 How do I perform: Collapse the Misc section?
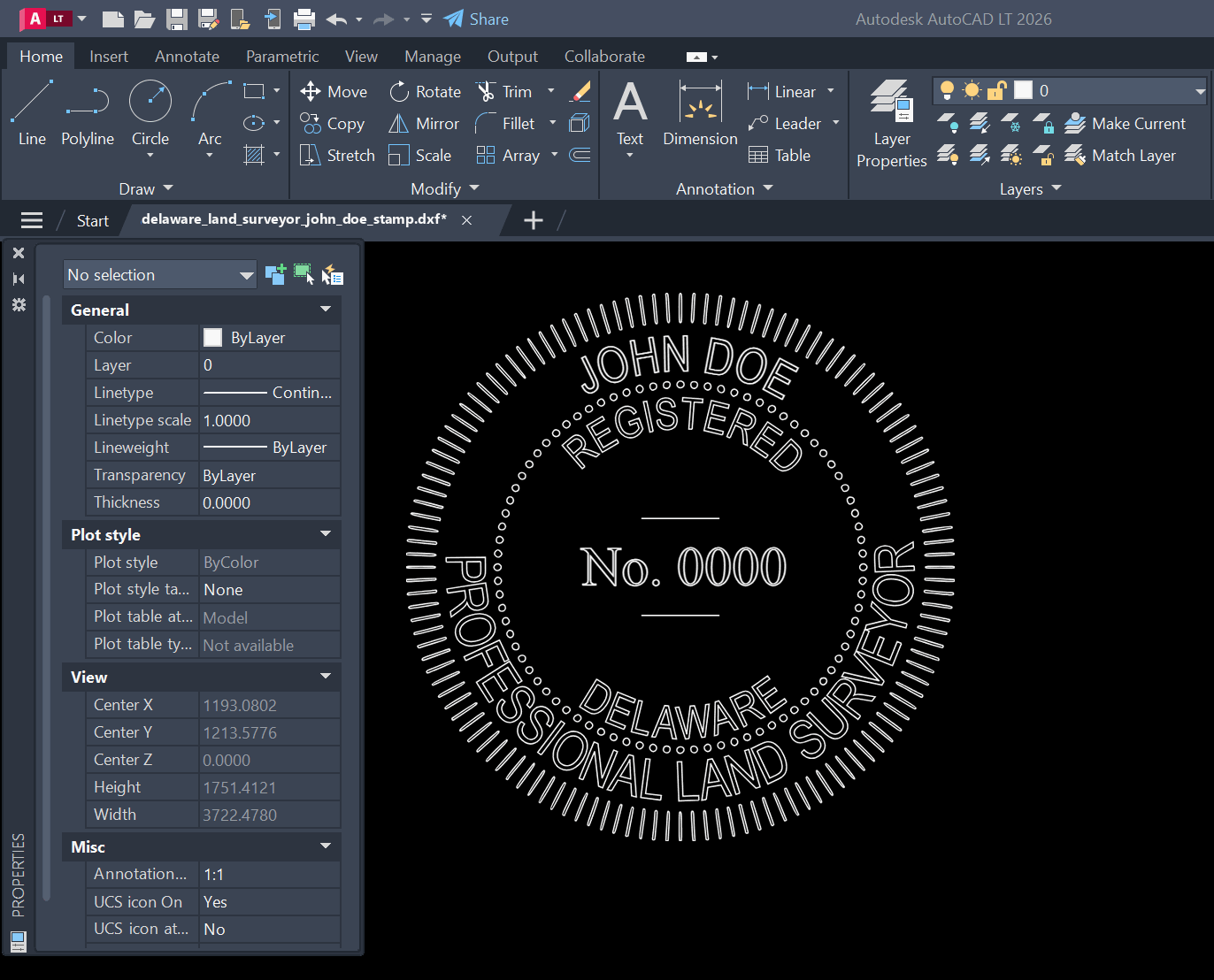[326, 846]
